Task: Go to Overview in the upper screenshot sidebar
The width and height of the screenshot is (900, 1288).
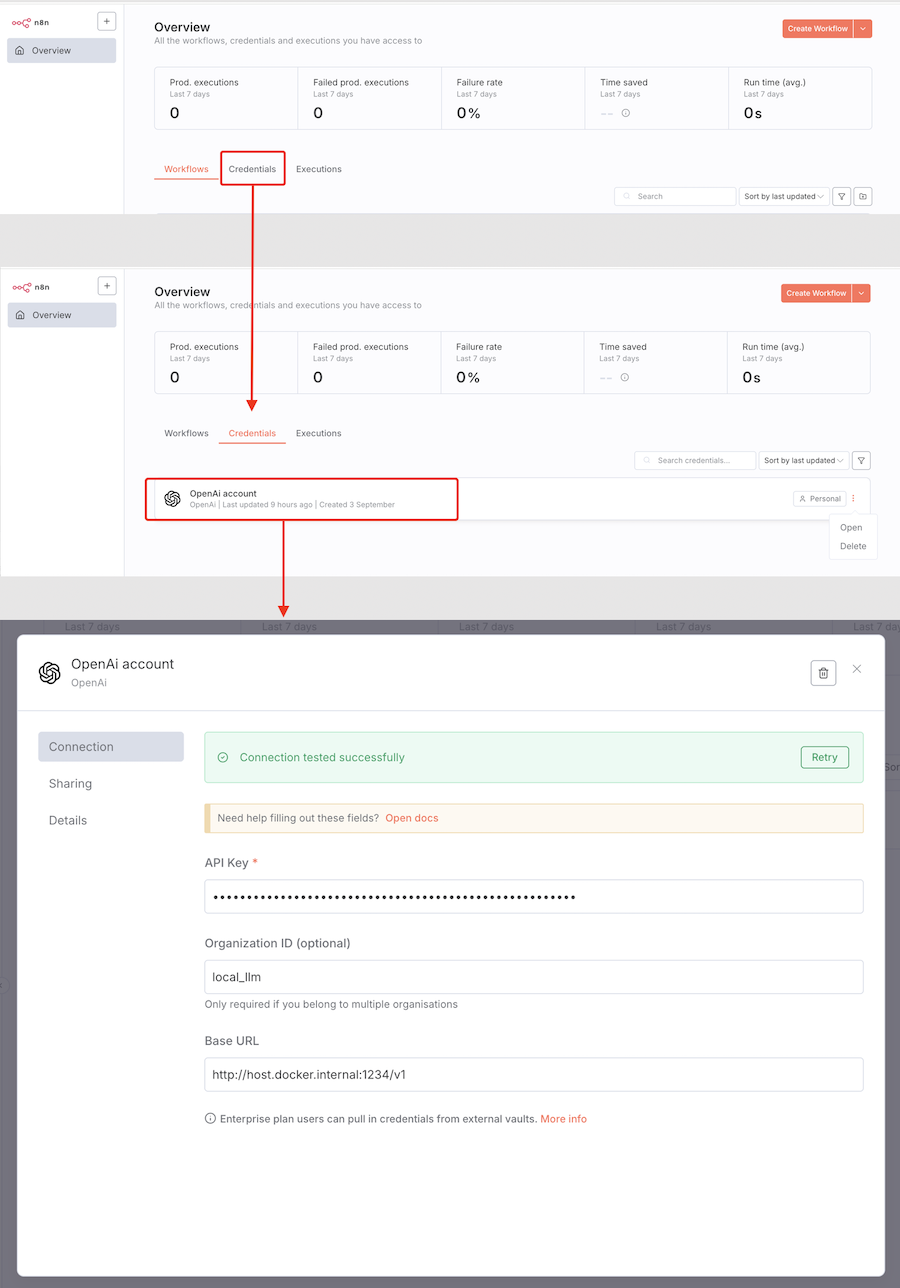Action: coord(62,50)
